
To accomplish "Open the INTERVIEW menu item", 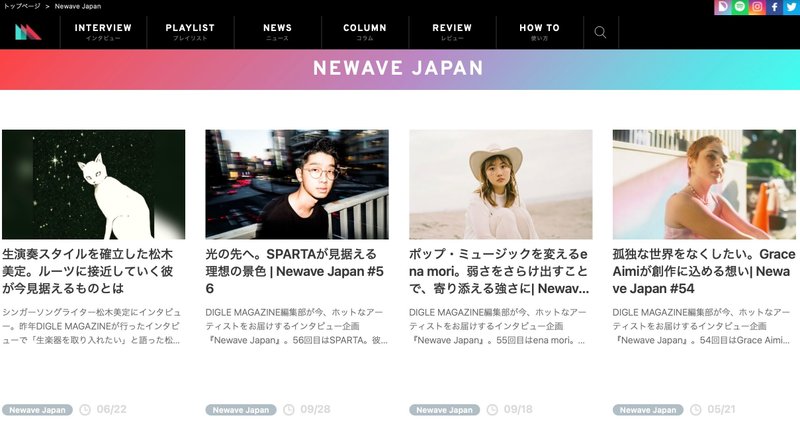I will tap(103, 32).
